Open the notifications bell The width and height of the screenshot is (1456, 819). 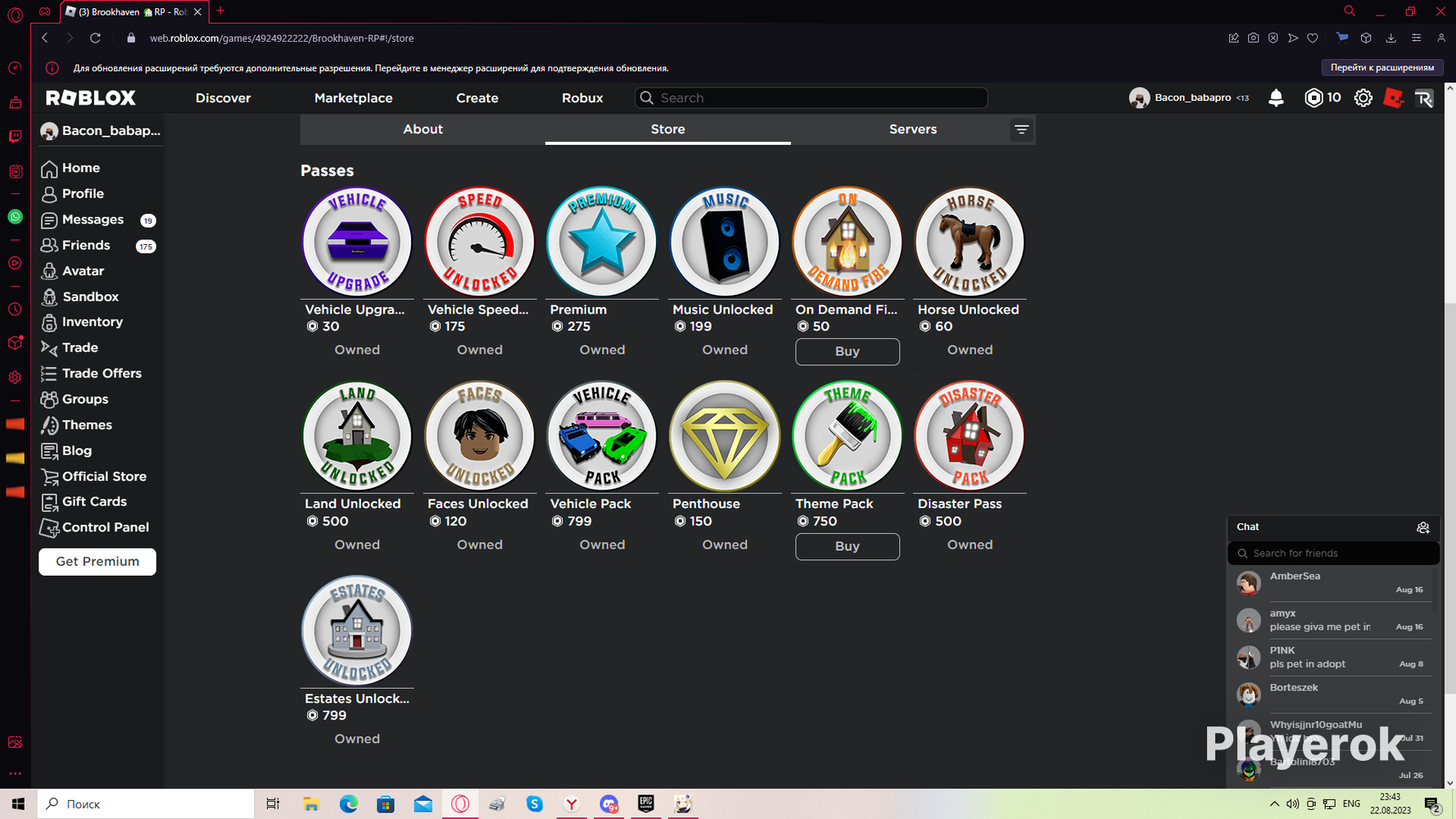[x=1276, y=98]
